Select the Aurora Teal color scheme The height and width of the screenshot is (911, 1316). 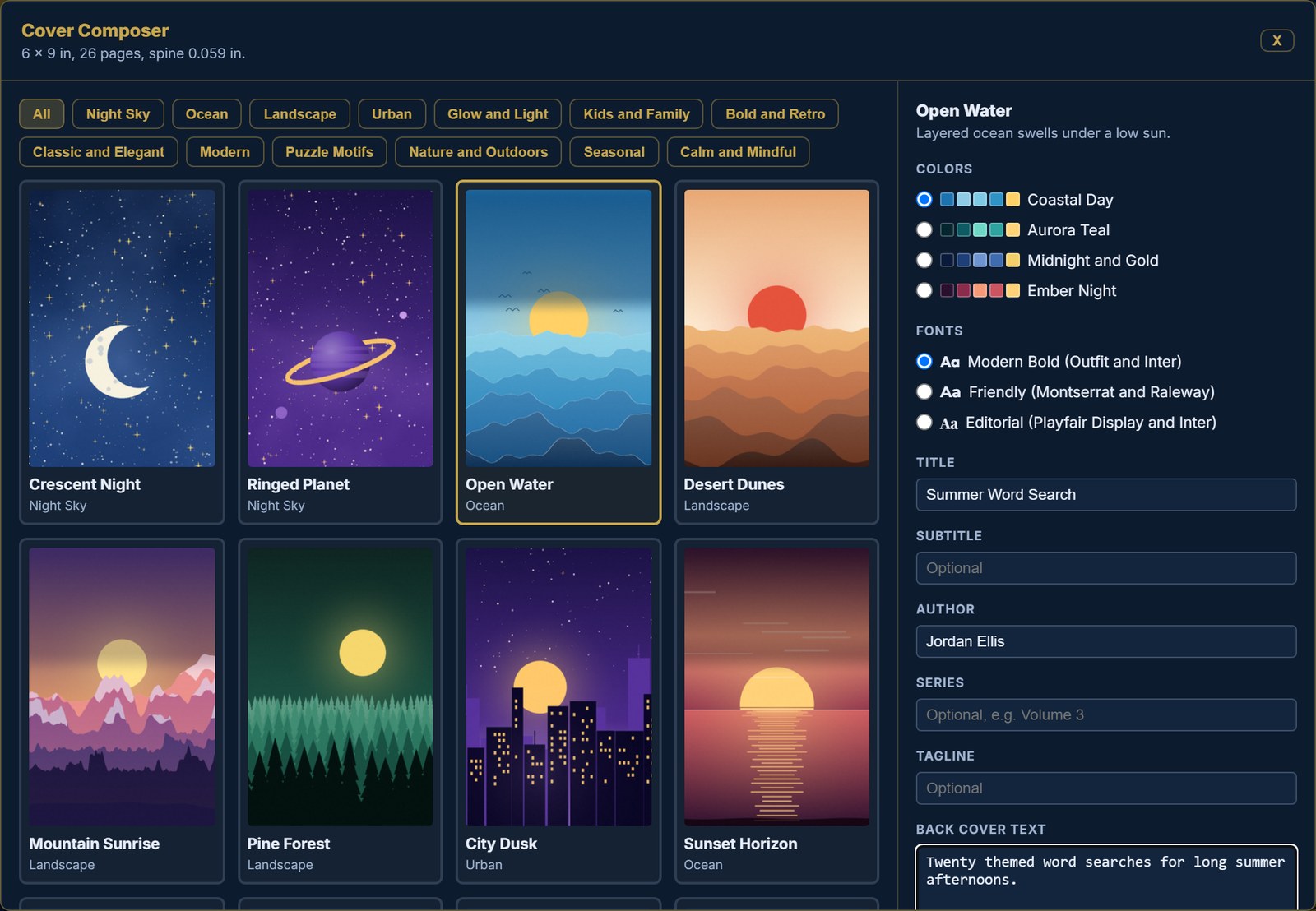pos(924,230)
